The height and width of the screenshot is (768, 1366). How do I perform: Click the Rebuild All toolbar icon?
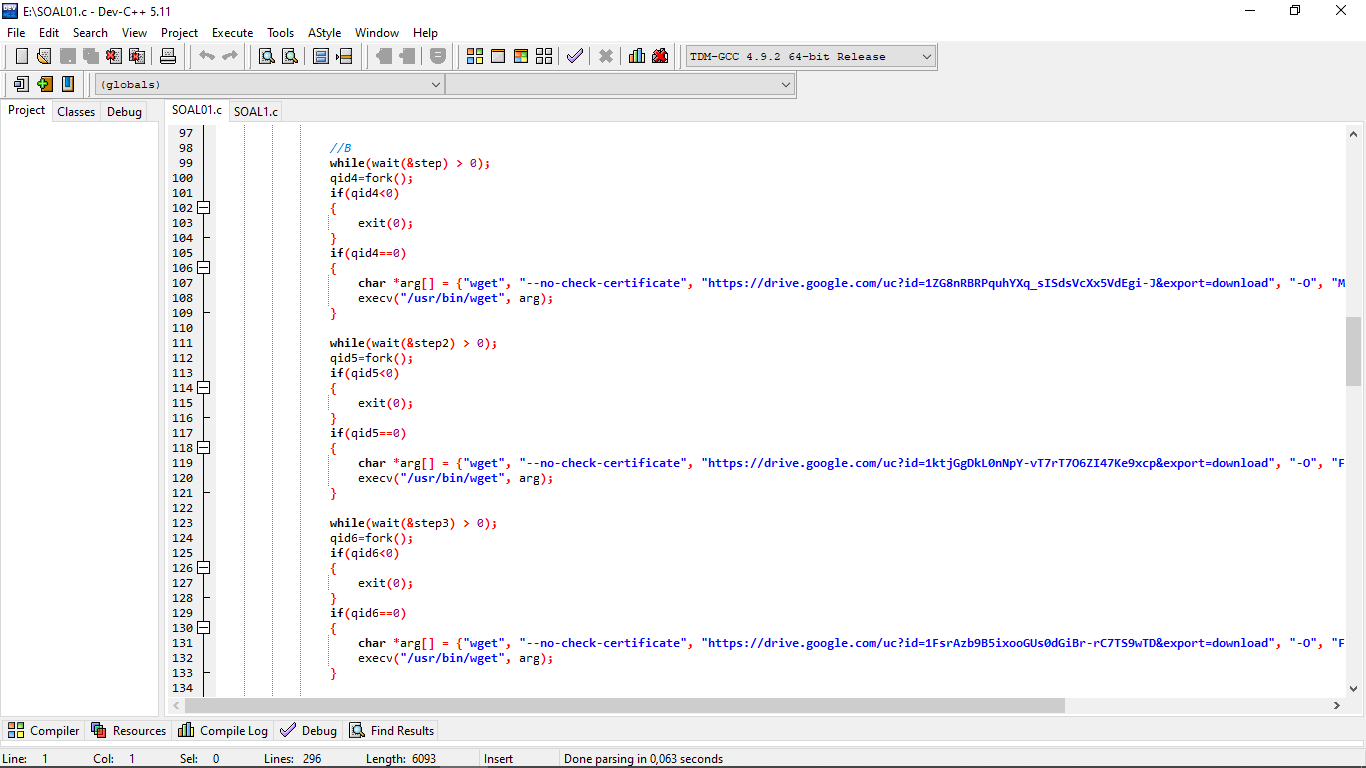pyautogui.click(x=544, y=56)
